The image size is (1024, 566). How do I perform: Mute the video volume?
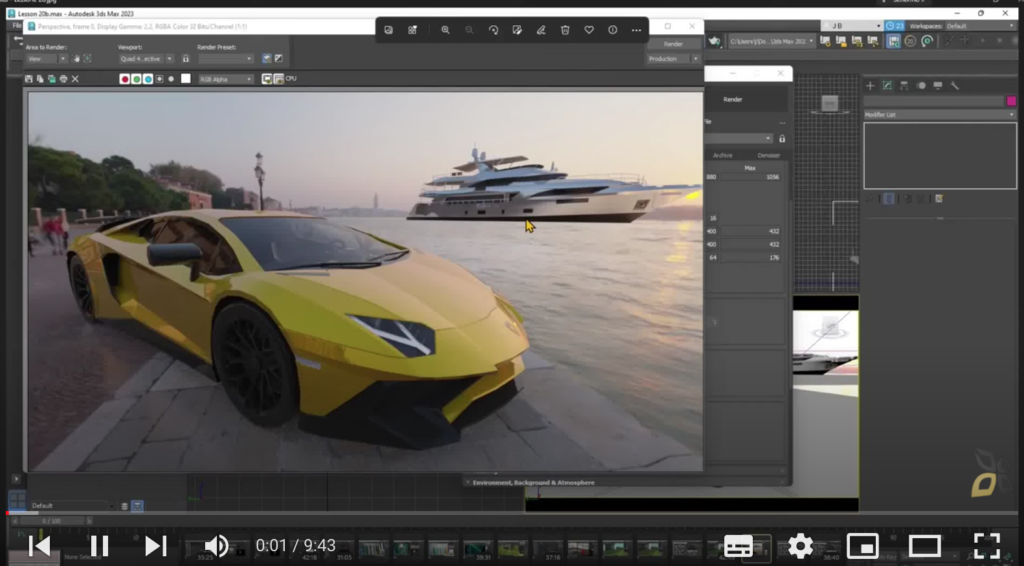click(x=216, y=546)
